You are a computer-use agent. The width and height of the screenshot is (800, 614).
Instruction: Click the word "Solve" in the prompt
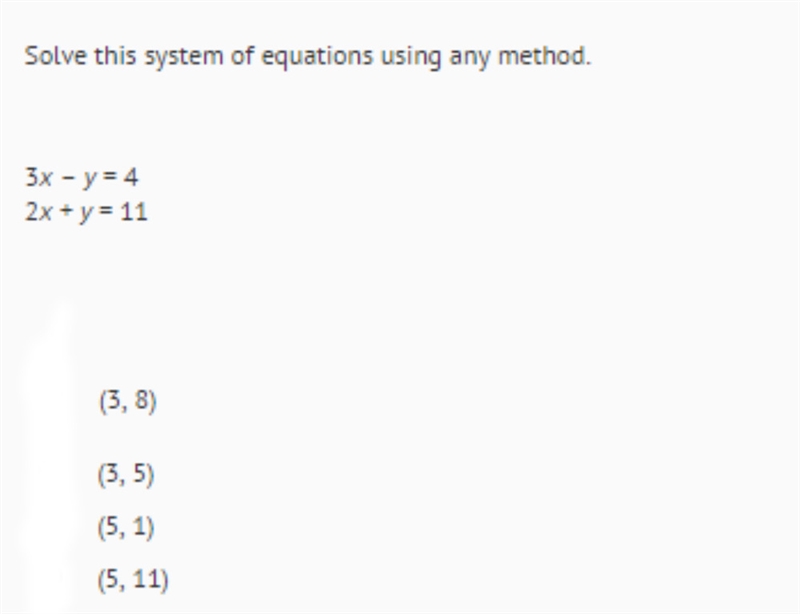point(56,56)
